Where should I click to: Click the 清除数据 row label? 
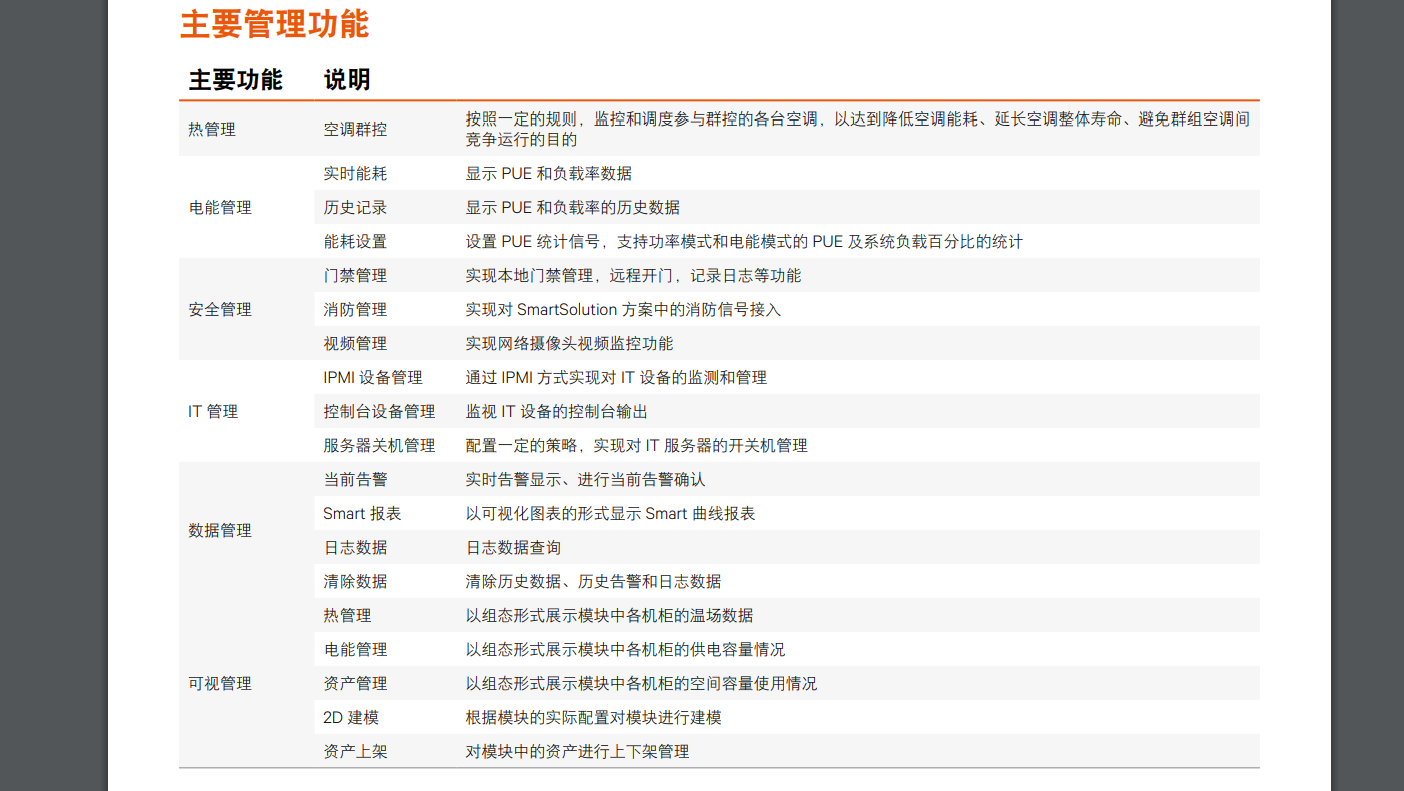(x=355, y=581)
